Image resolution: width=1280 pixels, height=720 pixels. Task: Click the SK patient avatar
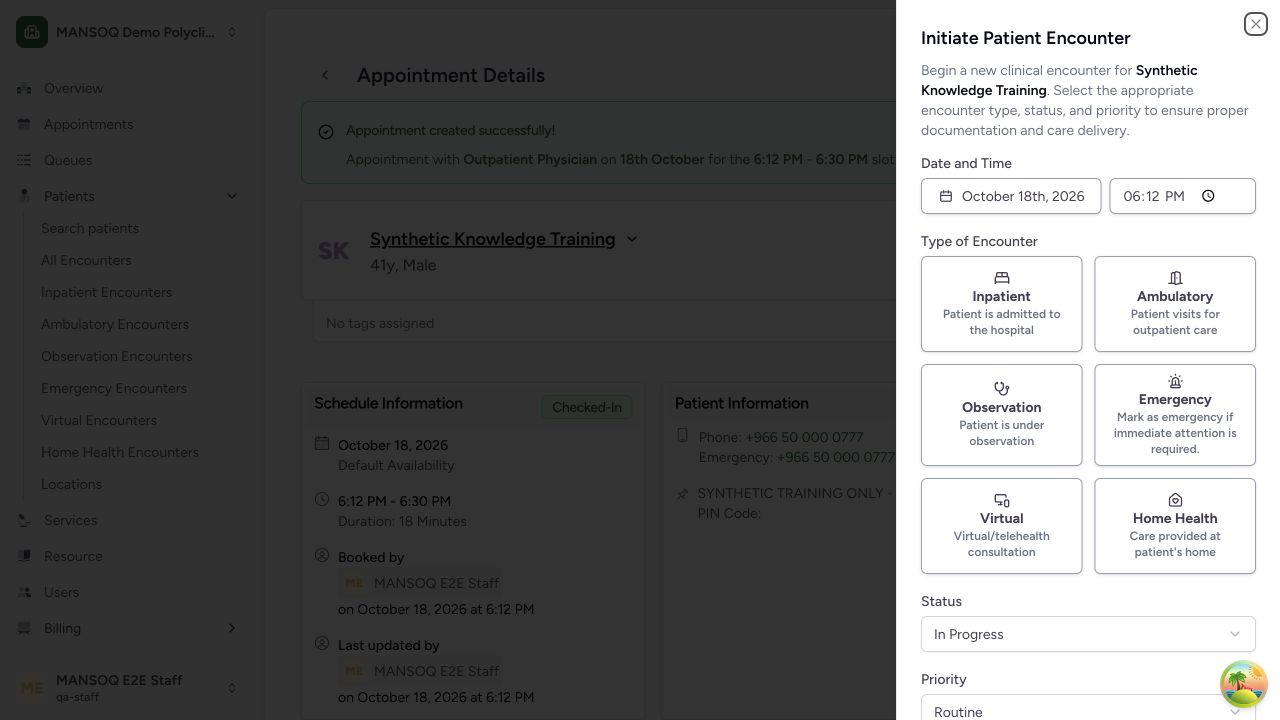(x=334, y=251)
